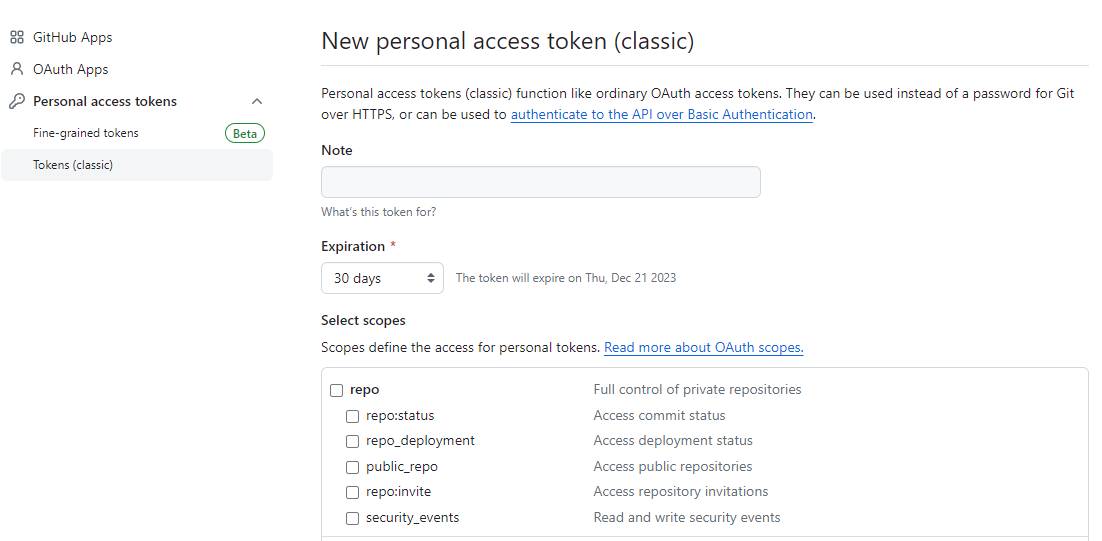This screenshot has width=1102, height=541.
Task: Click the Note text input field
Action: (540, 182)
